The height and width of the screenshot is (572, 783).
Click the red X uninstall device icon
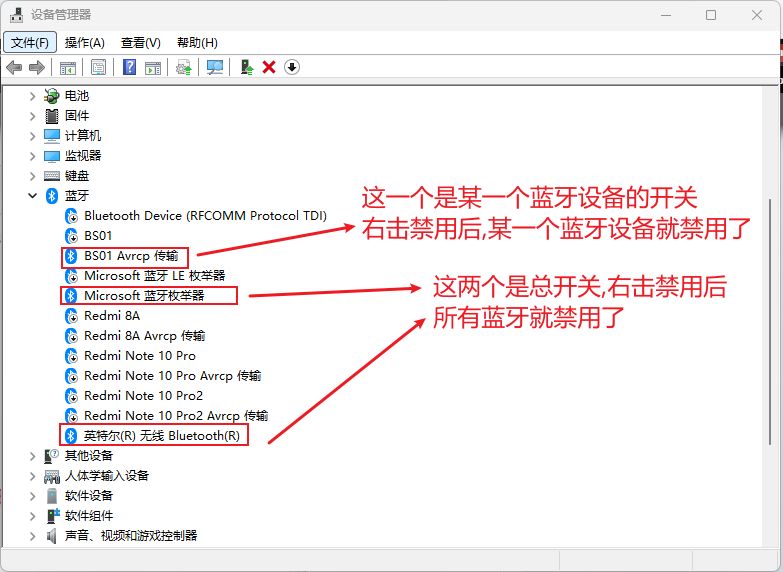tap(269, 67)
